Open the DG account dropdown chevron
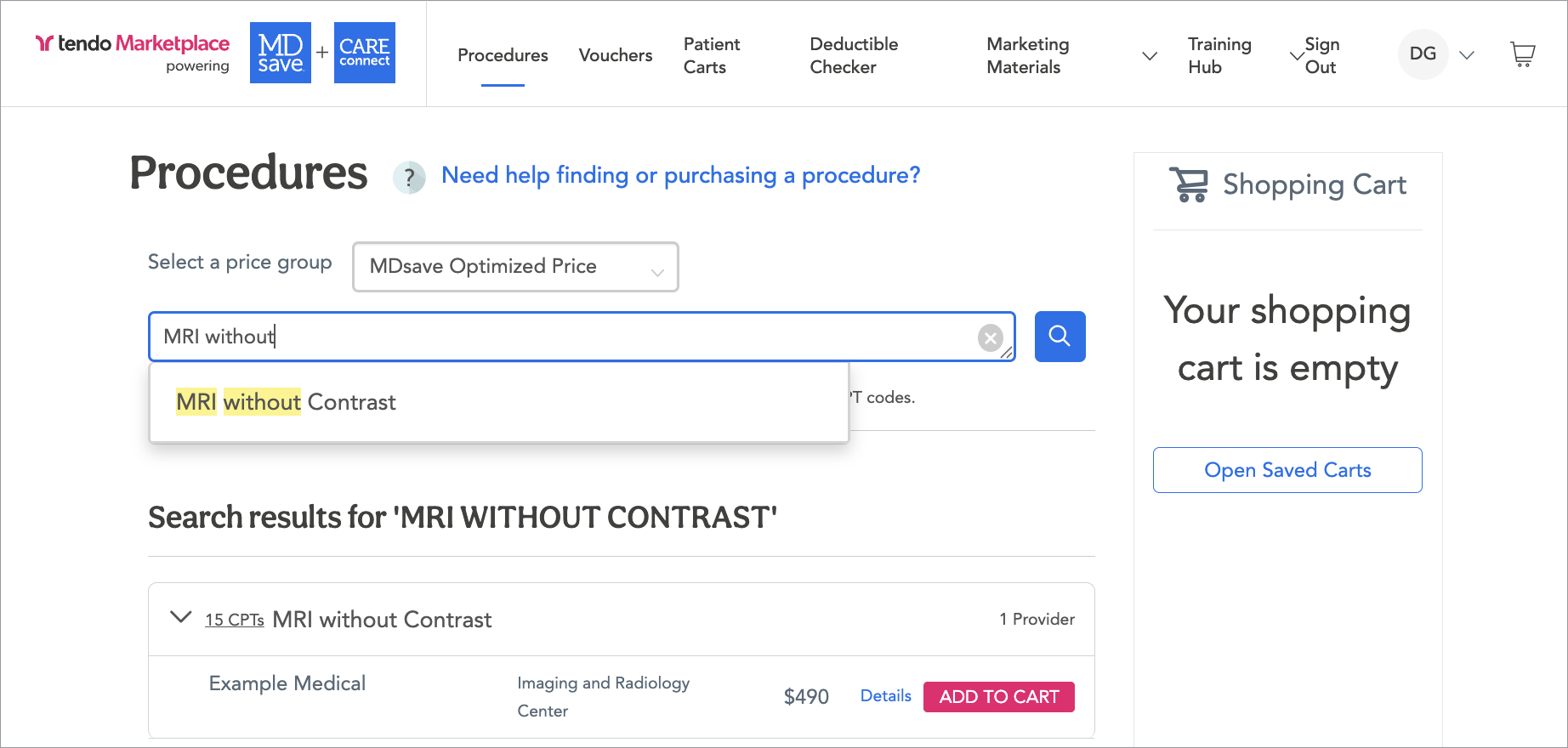1568x748 pixels. click(1467, 55)
